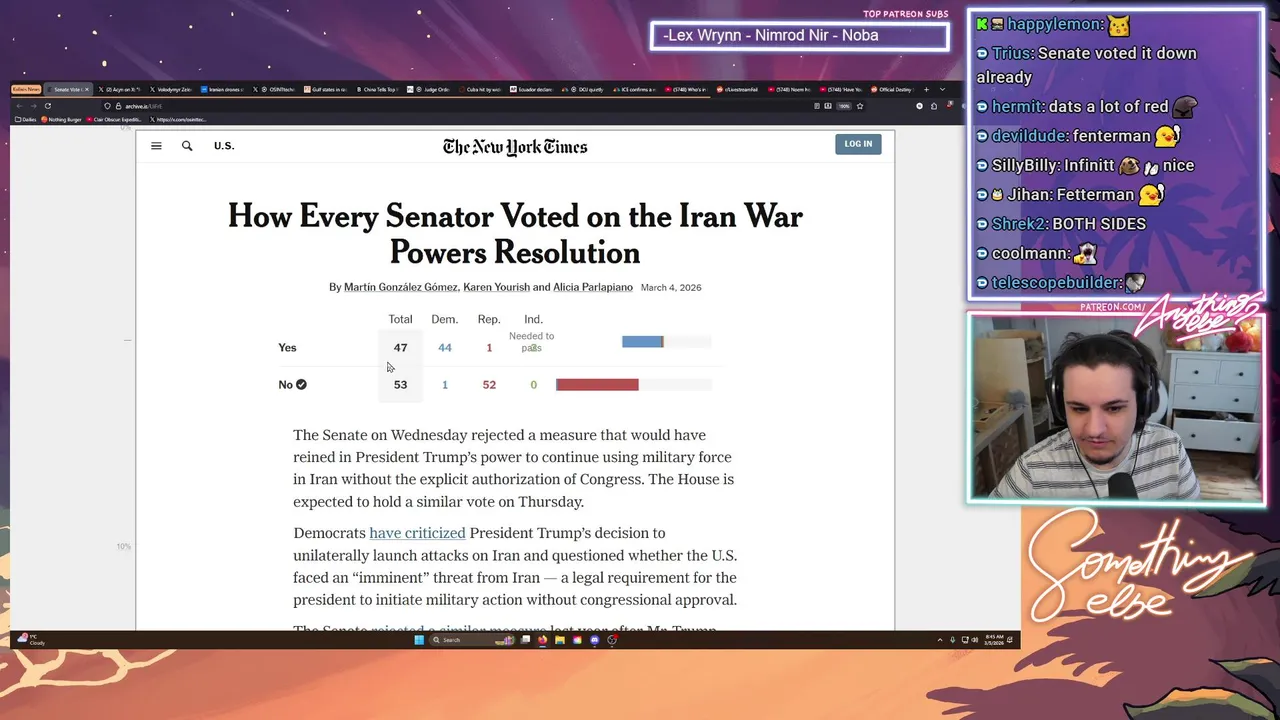Click the taskbar clock showing 8:45 AM

click(994, 640)
